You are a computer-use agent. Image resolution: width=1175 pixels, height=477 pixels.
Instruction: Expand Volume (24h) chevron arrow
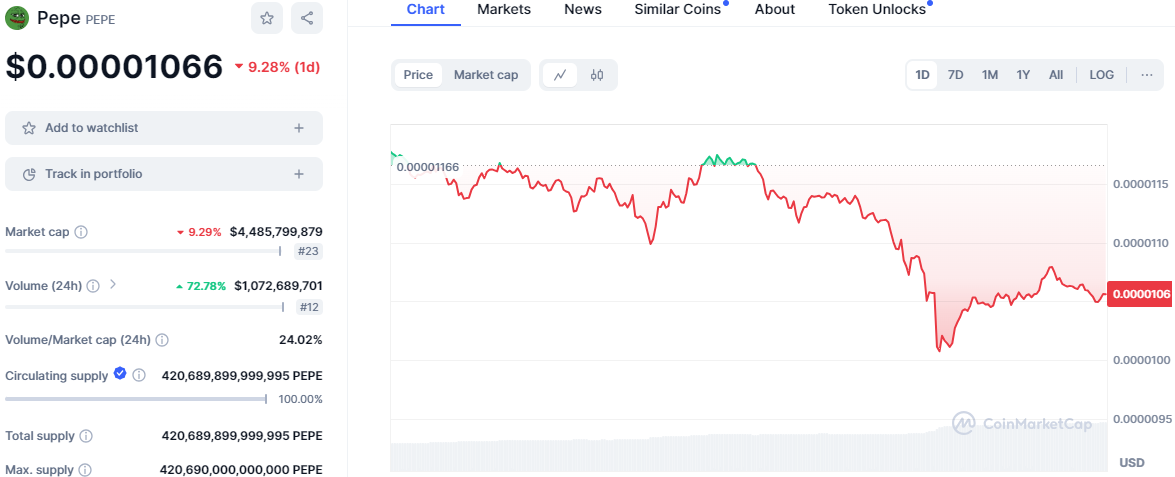(x=113, y=285)
